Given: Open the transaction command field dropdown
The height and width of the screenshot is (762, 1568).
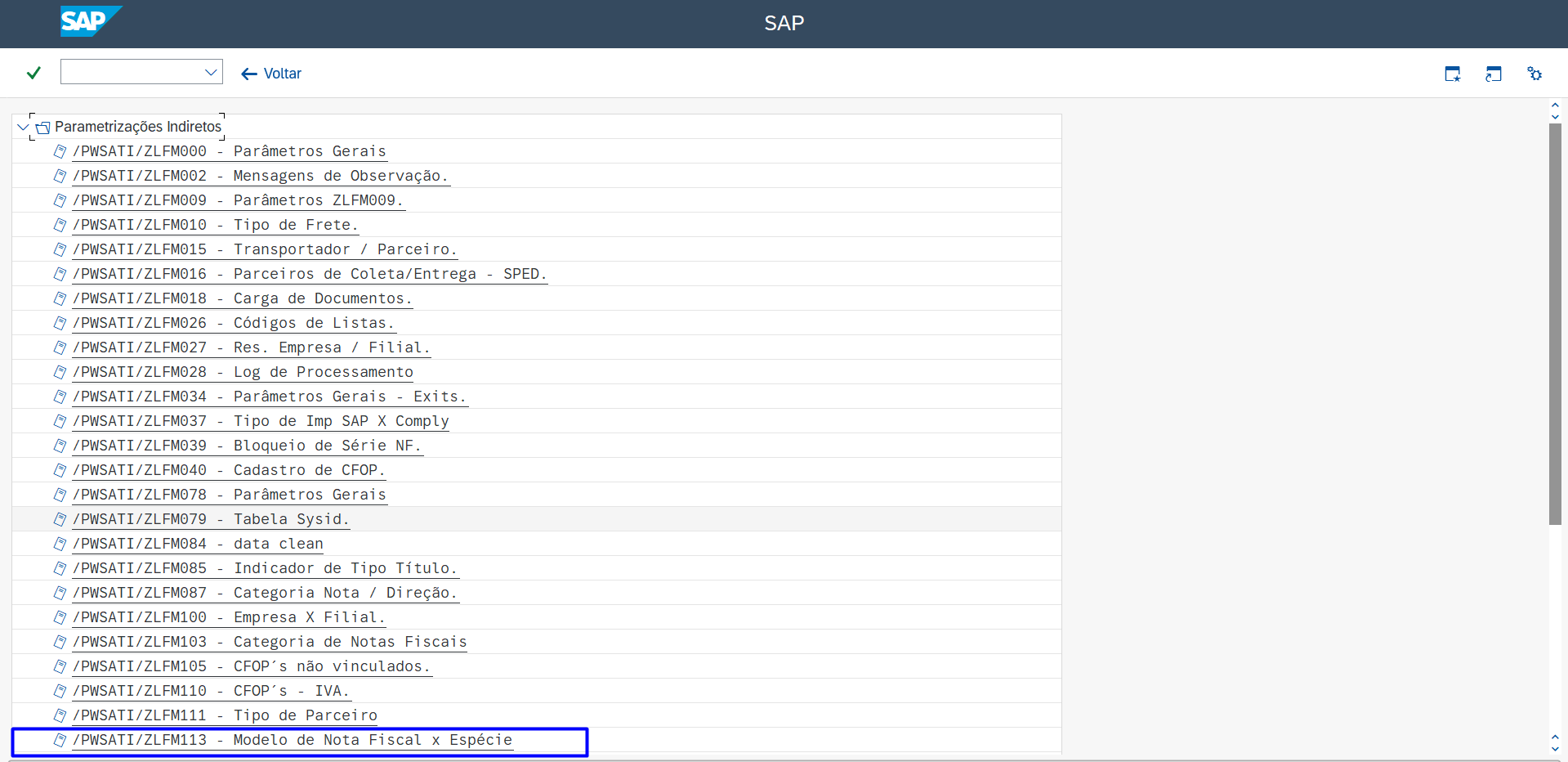Looking at the screenshot, I should (210, 72).
